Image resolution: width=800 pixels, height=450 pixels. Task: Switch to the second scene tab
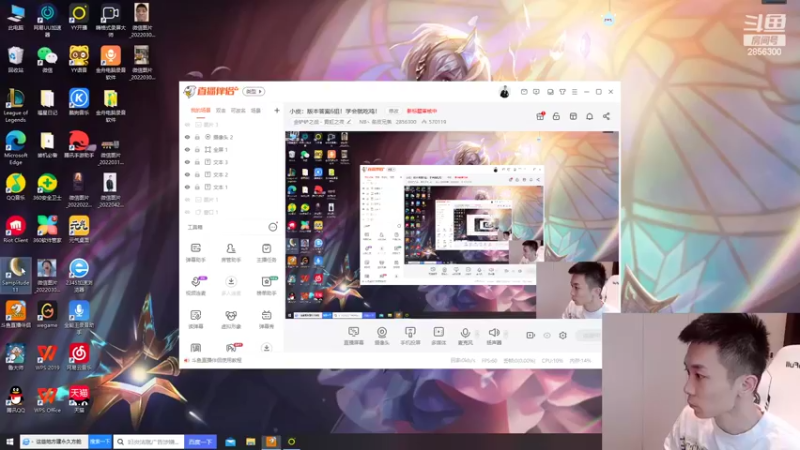[x=221, y=110]
